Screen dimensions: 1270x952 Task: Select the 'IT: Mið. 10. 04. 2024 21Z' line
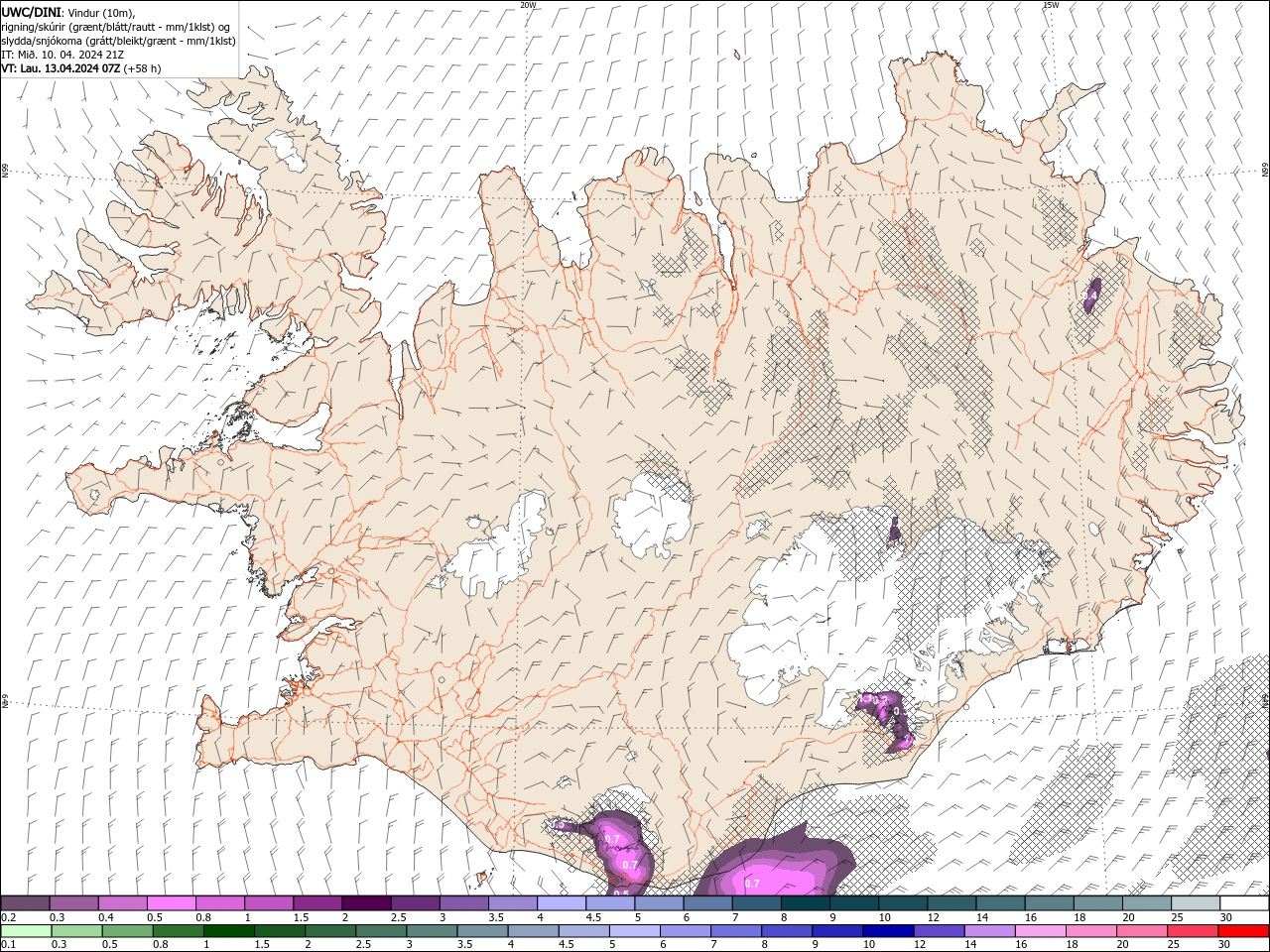point(61,55)
